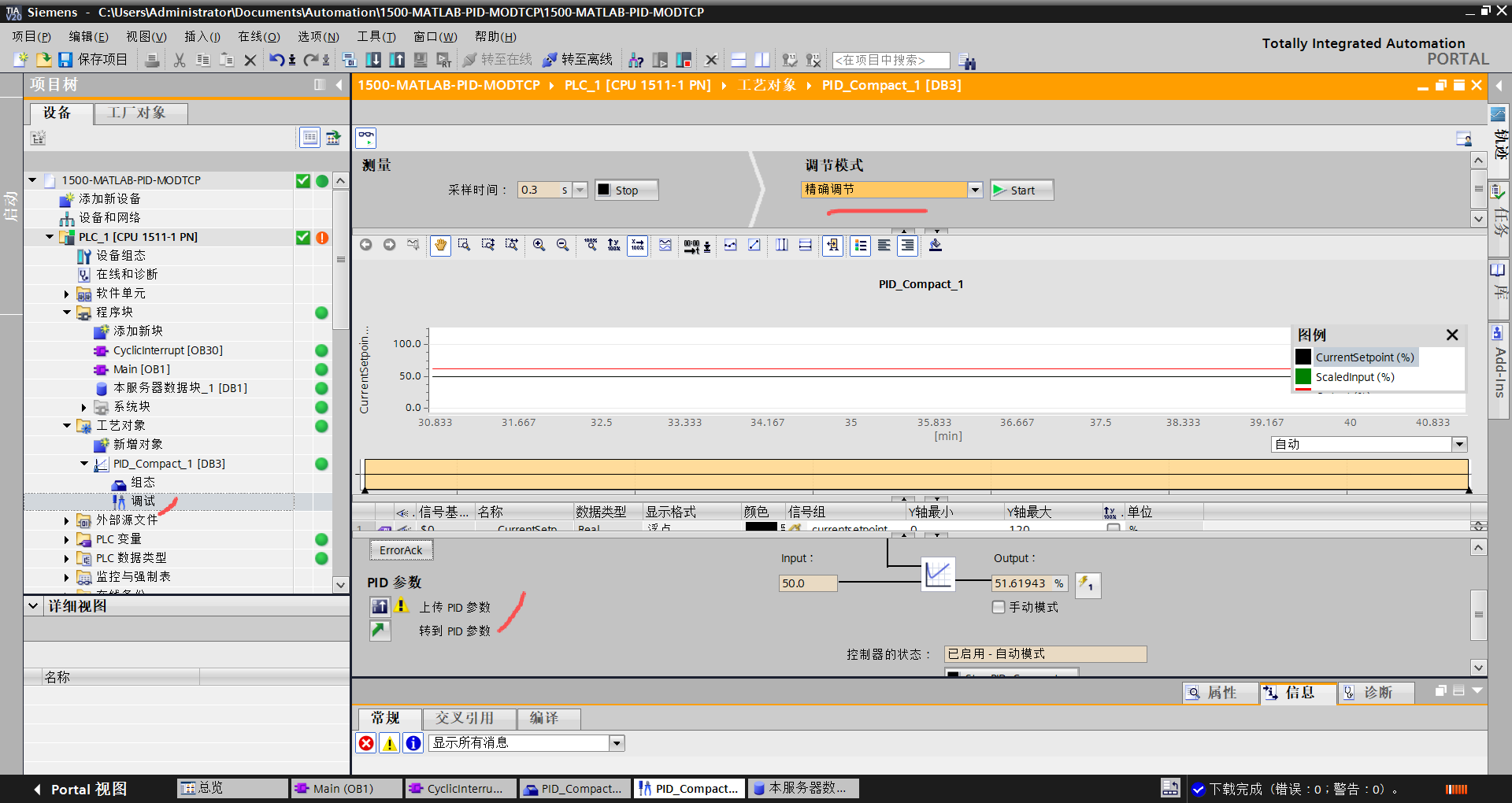Click the 保存项目 button
The width and height of the screenshot is (1512, 803).
pyautogui.click(x=93, y=60)
